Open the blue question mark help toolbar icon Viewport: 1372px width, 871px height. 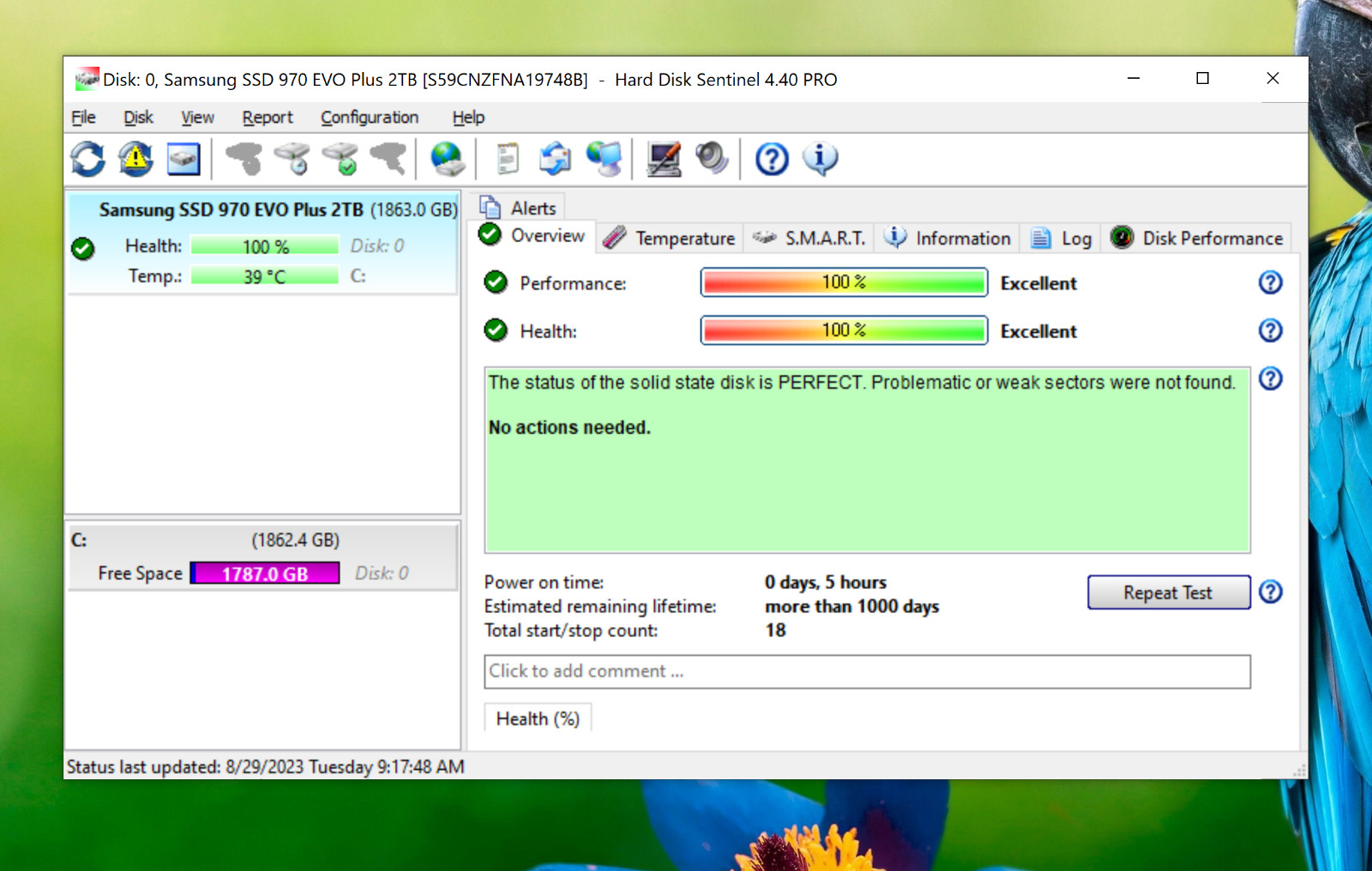(772, 159)
